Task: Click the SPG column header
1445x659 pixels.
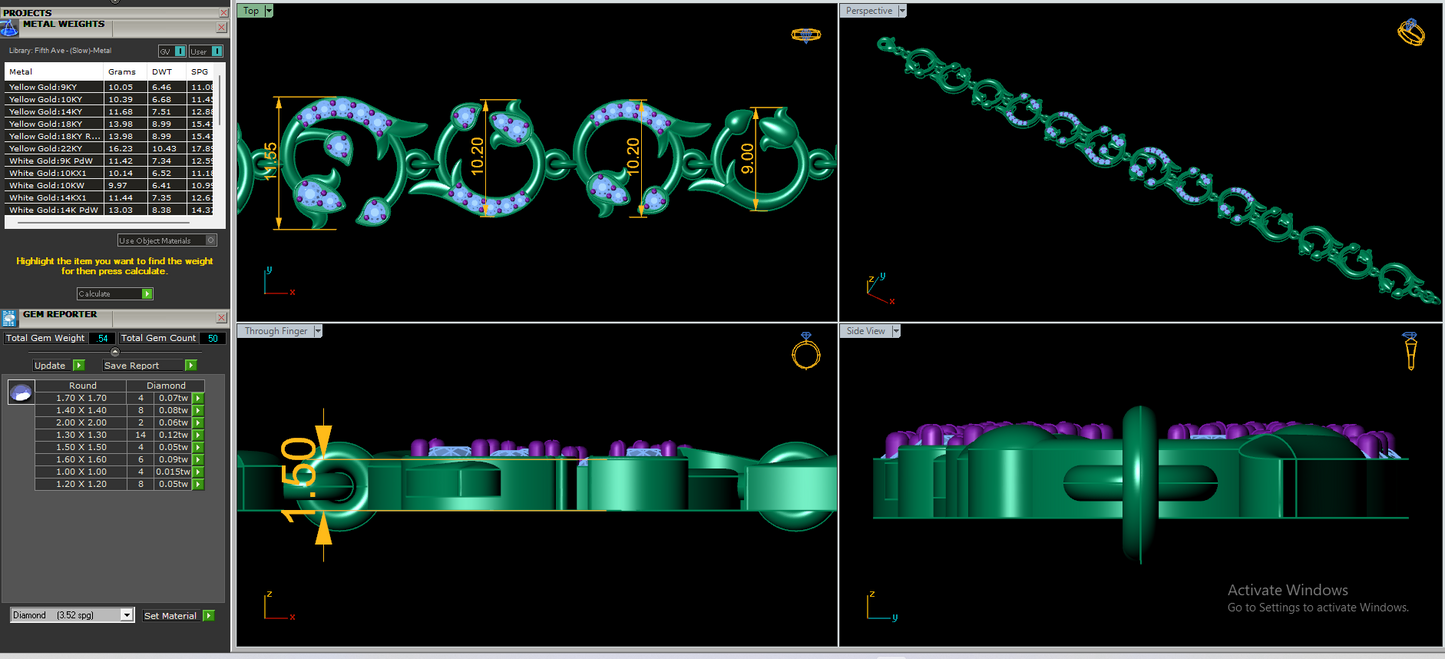Action: (201, 72)
